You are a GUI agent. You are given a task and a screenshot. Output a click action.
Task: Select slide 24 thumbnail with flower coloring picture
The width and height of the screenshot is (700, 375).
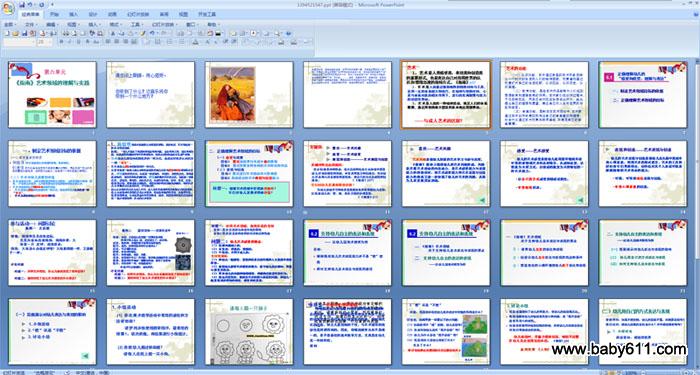point(249,331)
